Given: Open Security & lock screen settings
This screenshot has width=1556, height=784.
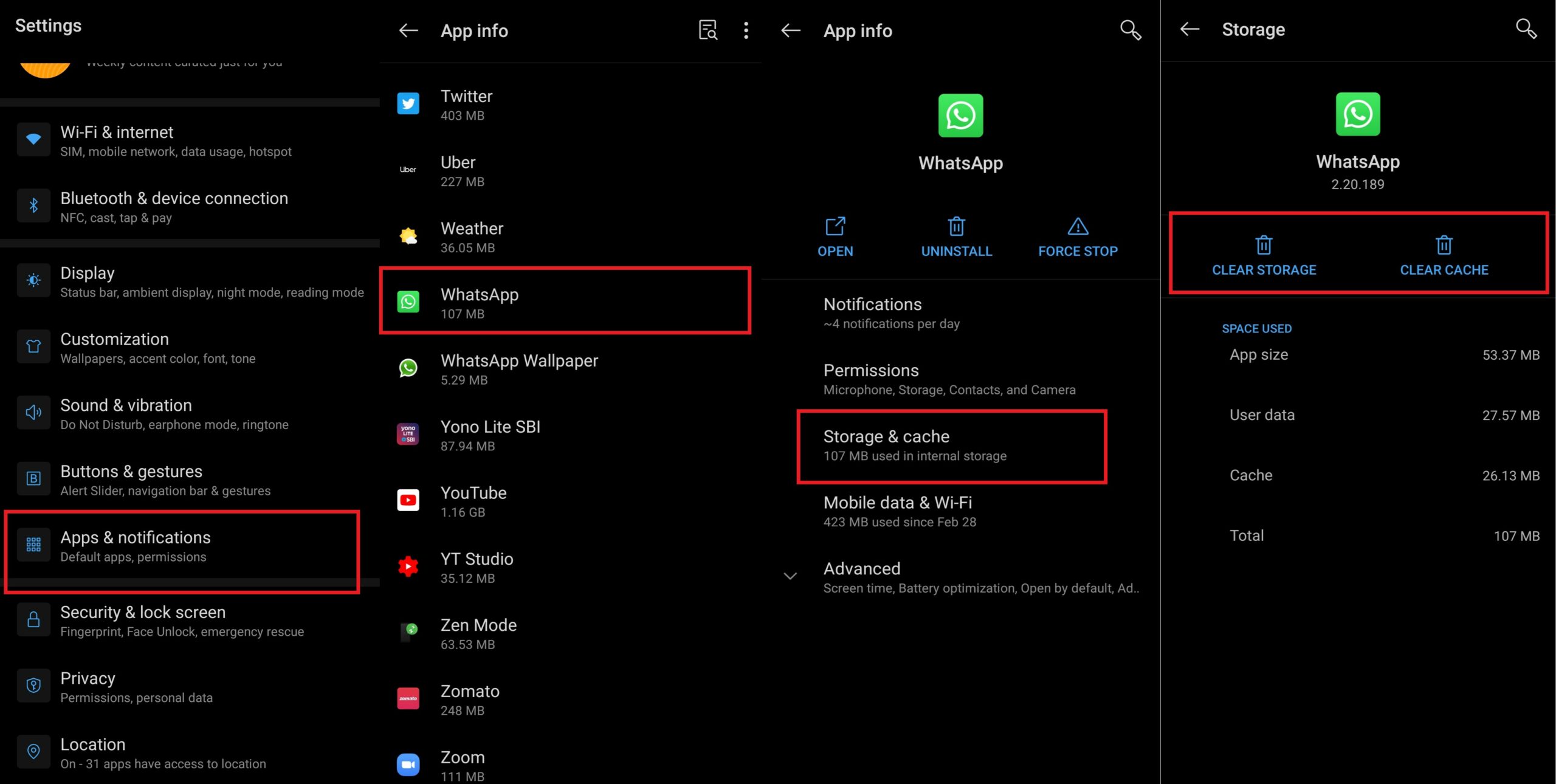Looking at the screenshot, I should (x=190, y=621).
